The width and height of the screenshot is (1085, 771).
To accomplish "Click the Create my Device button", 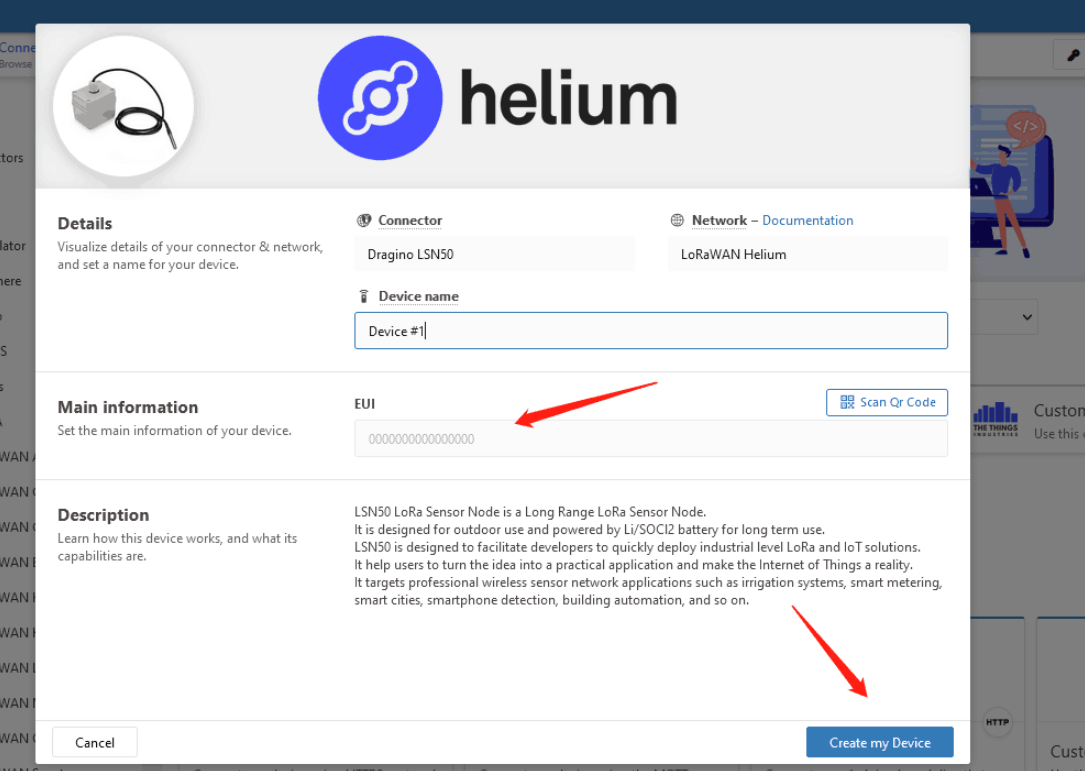I will point(879,742).
